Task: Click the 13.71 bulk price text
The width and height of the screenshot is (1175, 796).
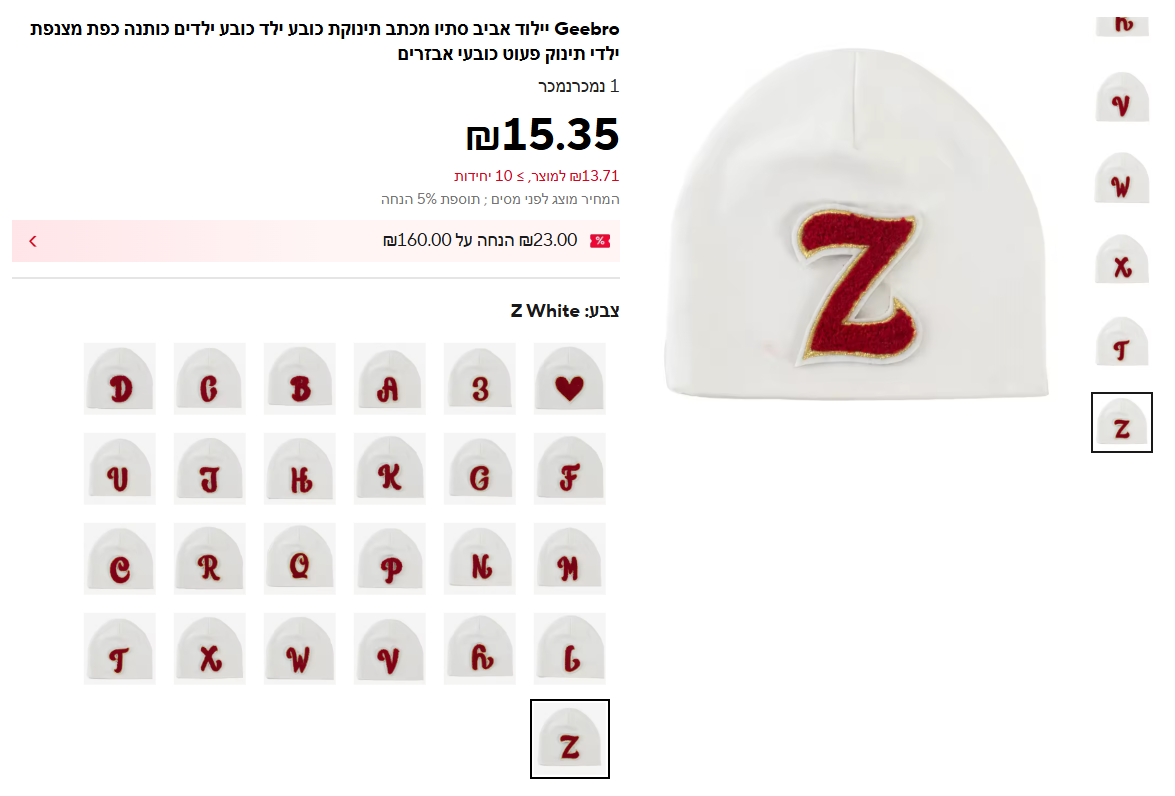Action: [537, 176]
